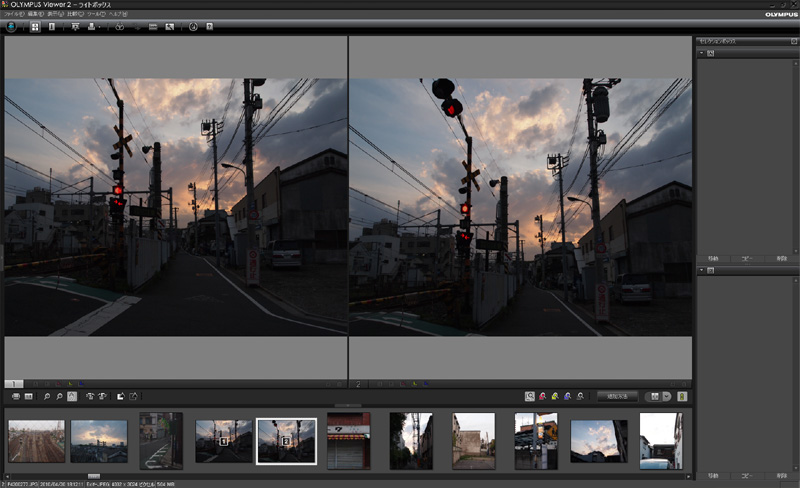Click the clock icon in the top toolbar
Image resolution: width=800 pixels, height=488 pixels.
coord(191,27)
